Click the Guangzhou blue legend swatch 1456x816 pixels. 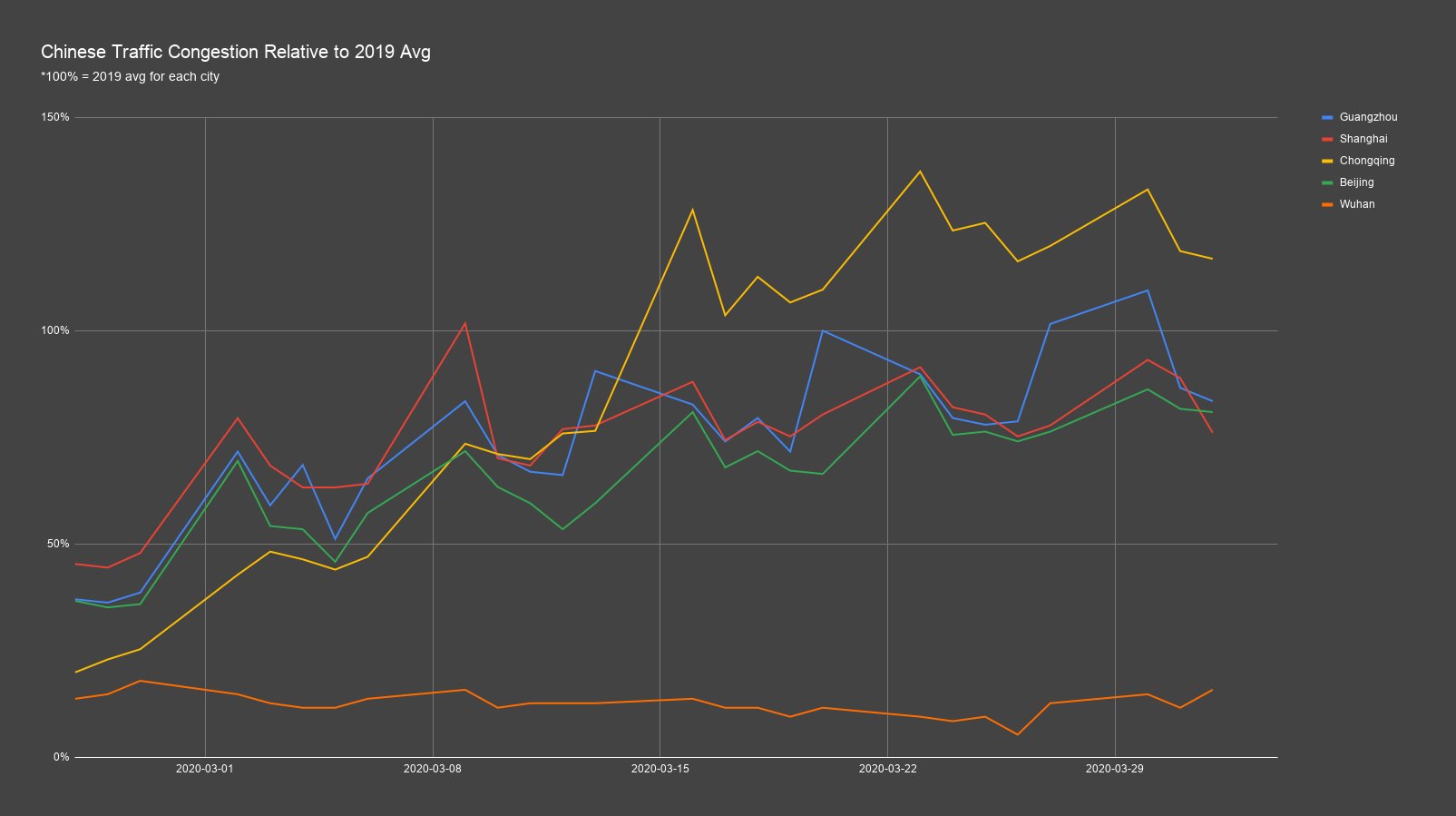1327,117
